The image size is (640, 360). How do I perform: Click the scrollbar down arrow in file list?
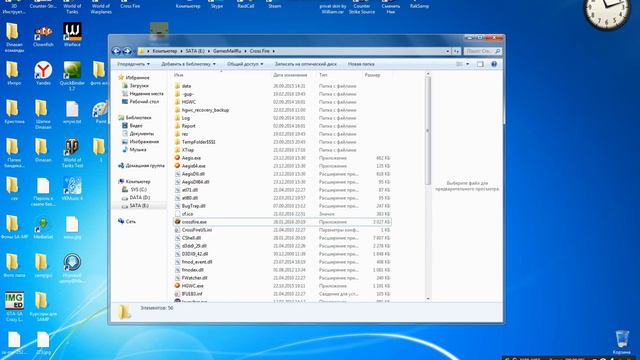coord(428,299)
